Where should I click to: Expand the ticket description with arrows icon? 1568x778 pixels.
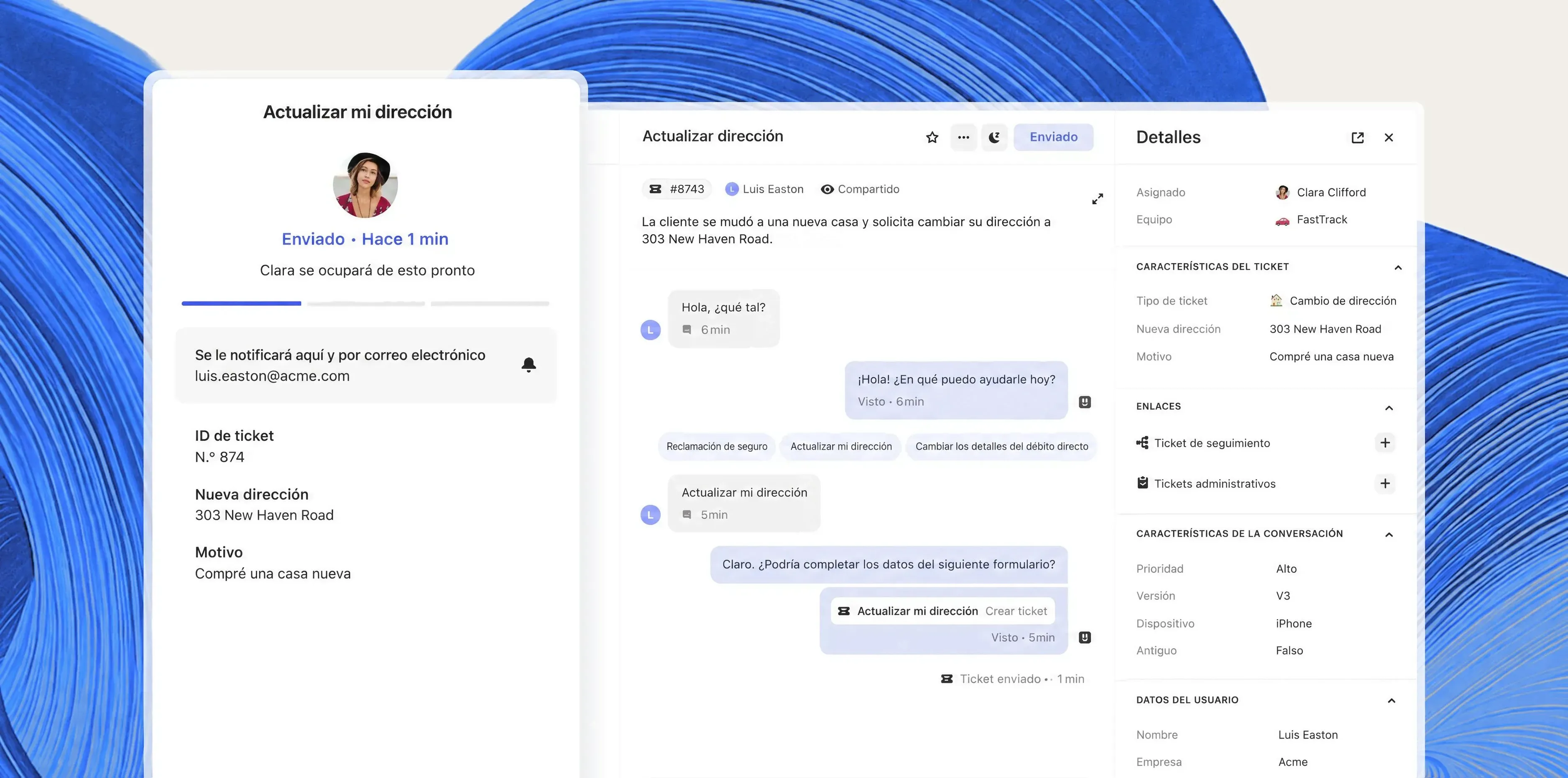click(x=1098, y=199)
